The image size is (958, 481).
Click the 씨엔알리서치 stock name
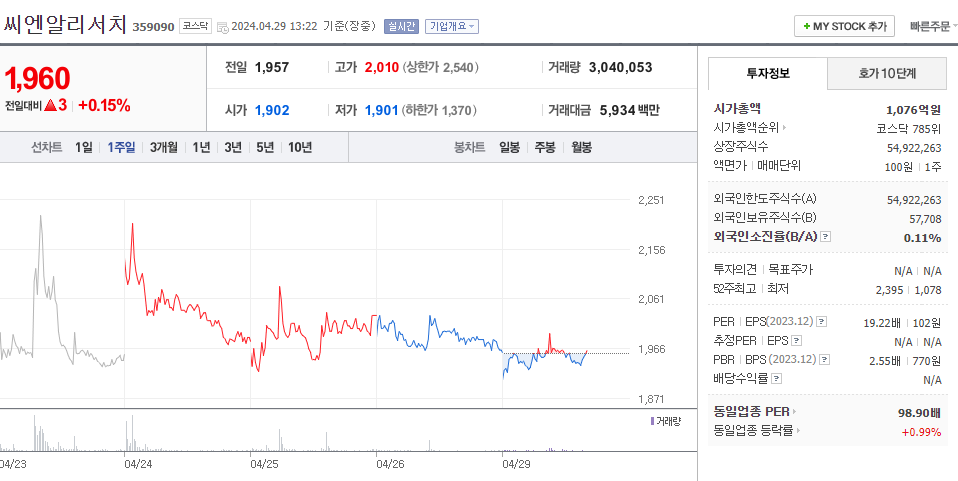tap(65, 24)
